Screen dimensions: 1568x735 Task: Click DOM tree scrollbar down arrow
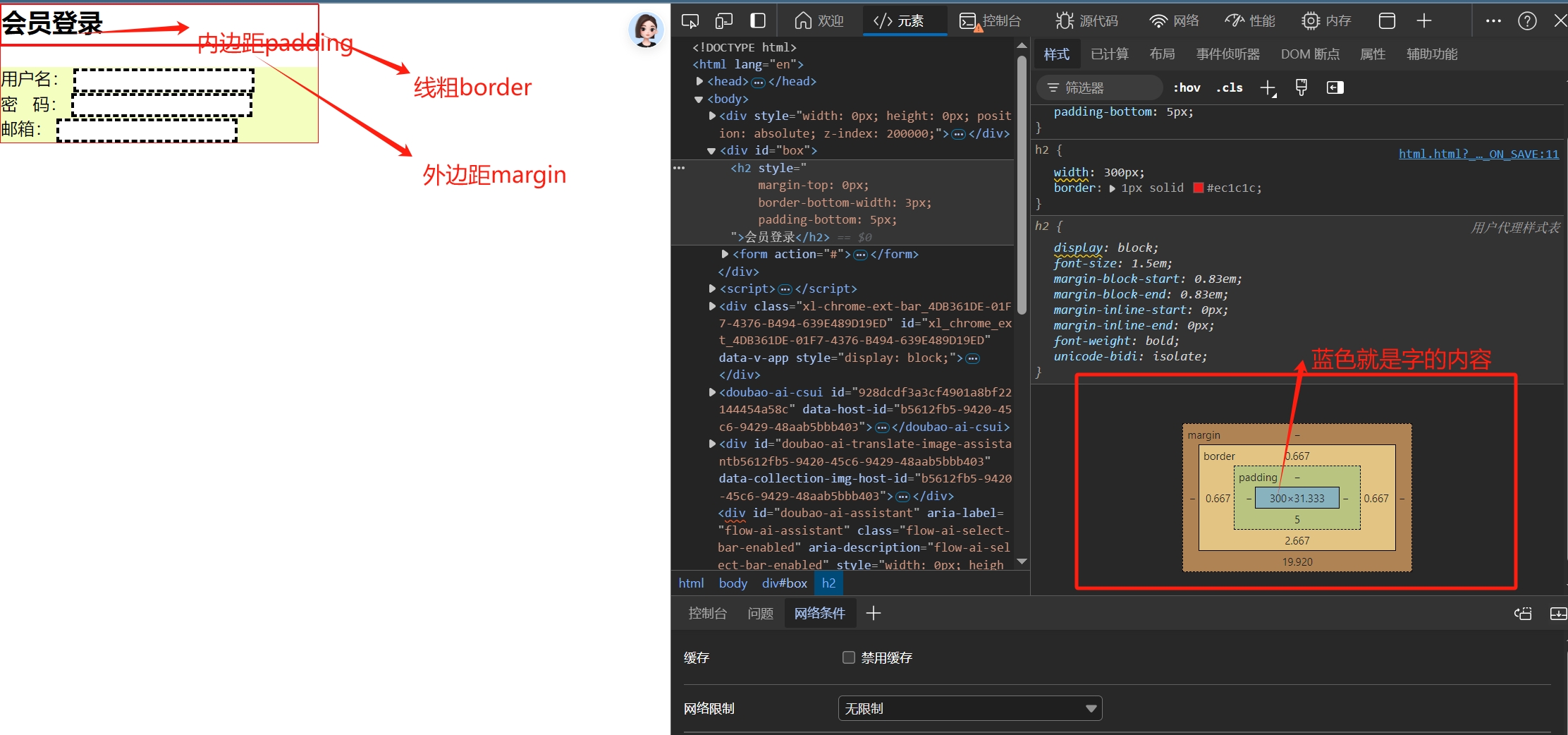[x=1022, y=561]
